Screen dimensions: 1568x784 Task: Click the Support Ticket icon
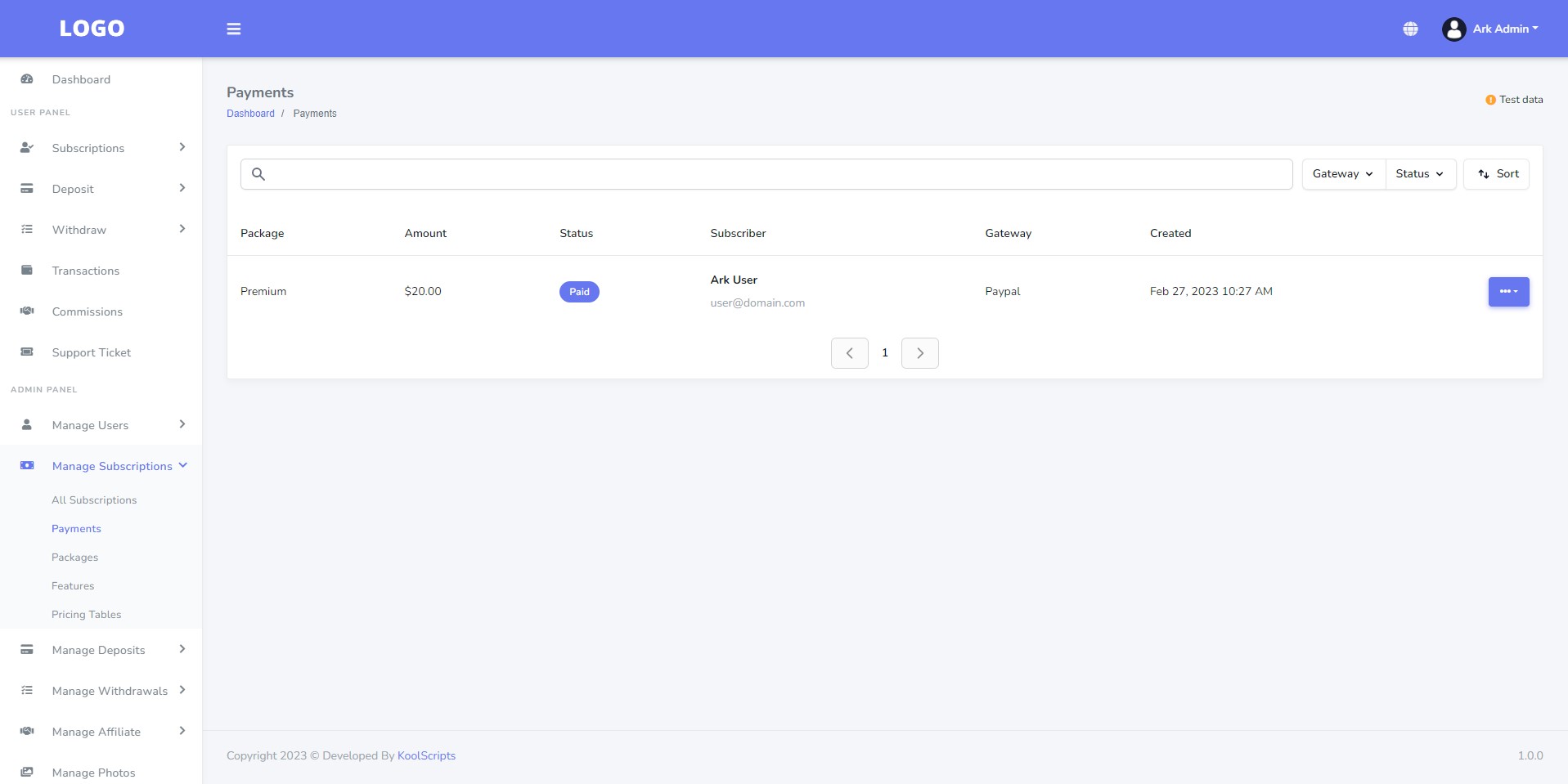click(x=27, y=352)
